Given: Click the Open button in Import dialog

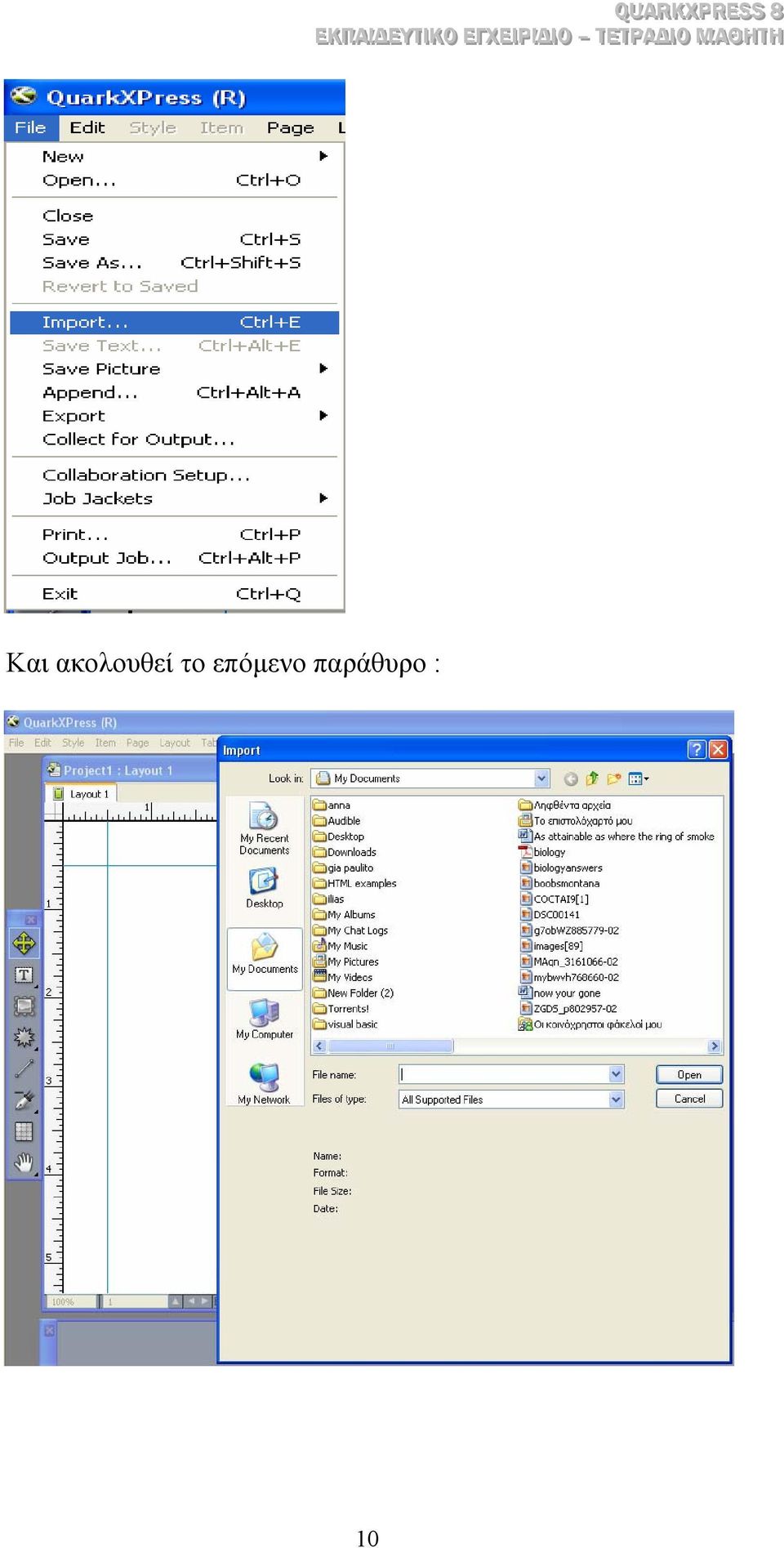Looking at the screenshot, I should [689, 1075].
